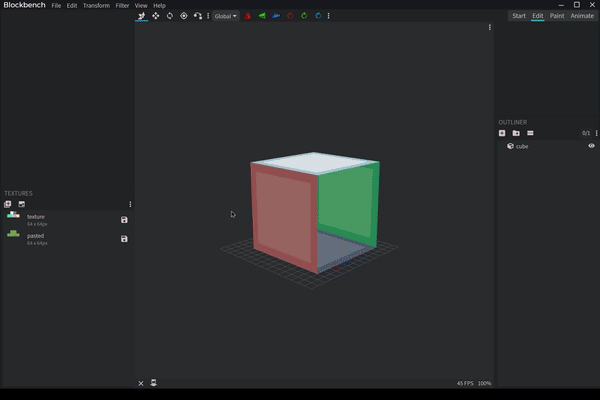The height and width of the screenshot is (400, 600).
Task: Toggle visibility of the cube element
Action: (591, 146)
